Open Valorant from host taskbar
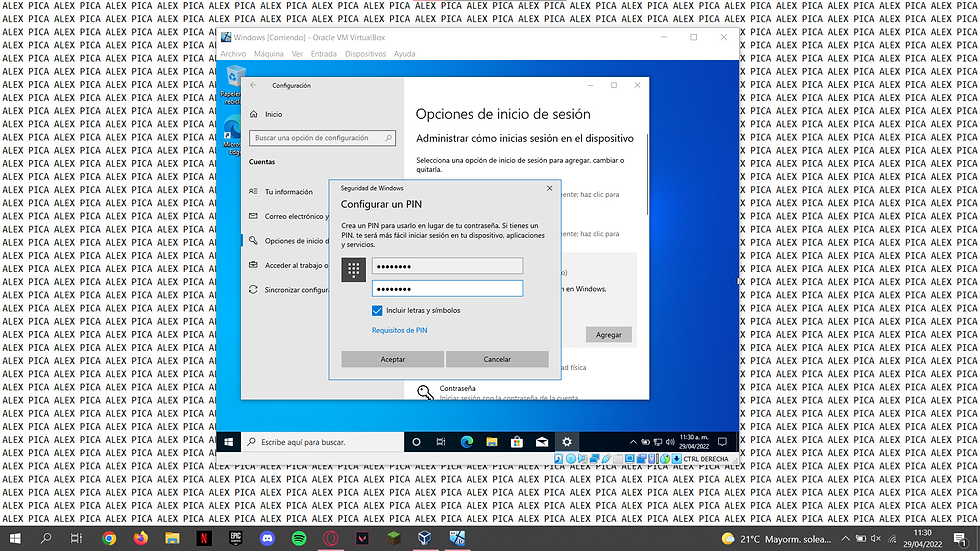 [x=362, y=539]
